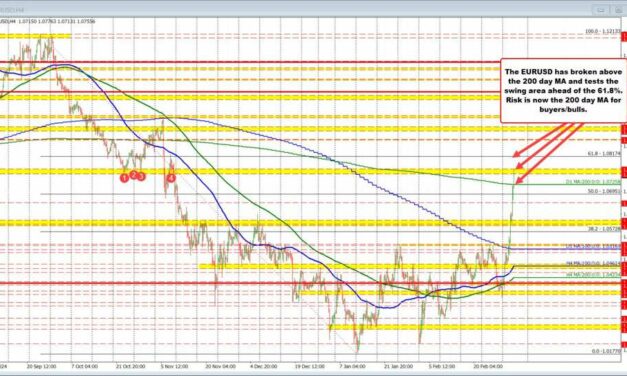The width and height of the screenshot is (627, 376).
Task: Click the 0.0 - 1.01770 Fibonacci label
Action: click(x=606, y=351)
